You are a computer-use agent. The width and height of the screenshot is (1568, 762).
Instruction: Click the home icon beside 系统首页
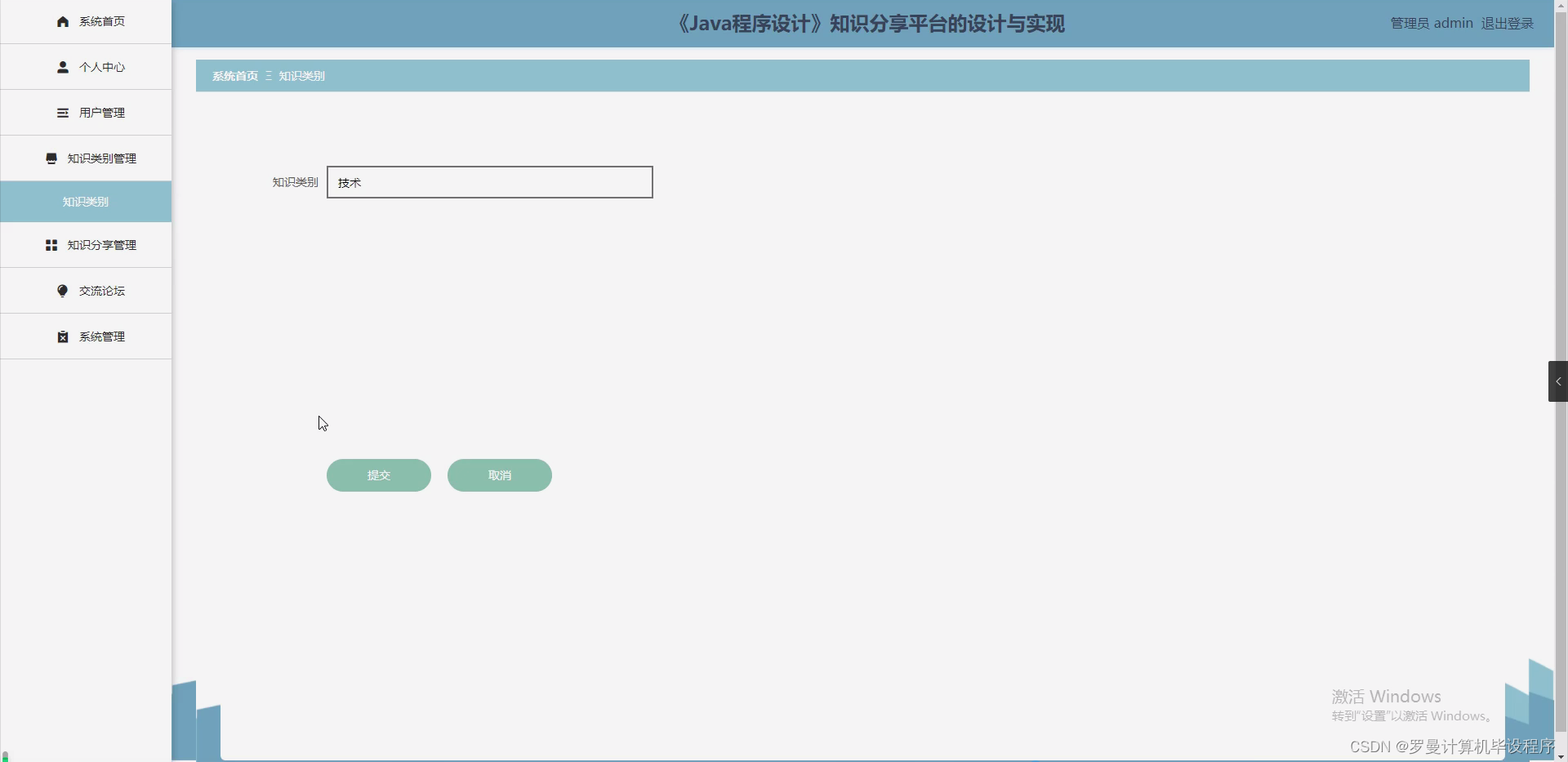pyautogui.click(x=62, y=21)
